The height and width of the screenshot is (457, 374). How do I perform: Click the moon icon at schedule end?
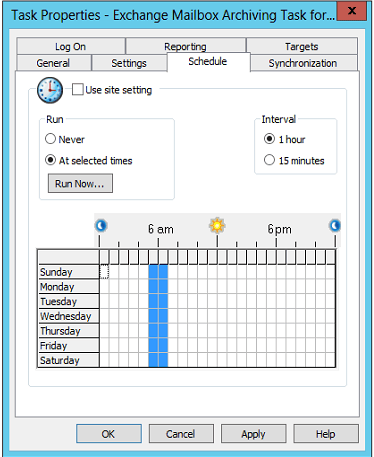[335, 226]
